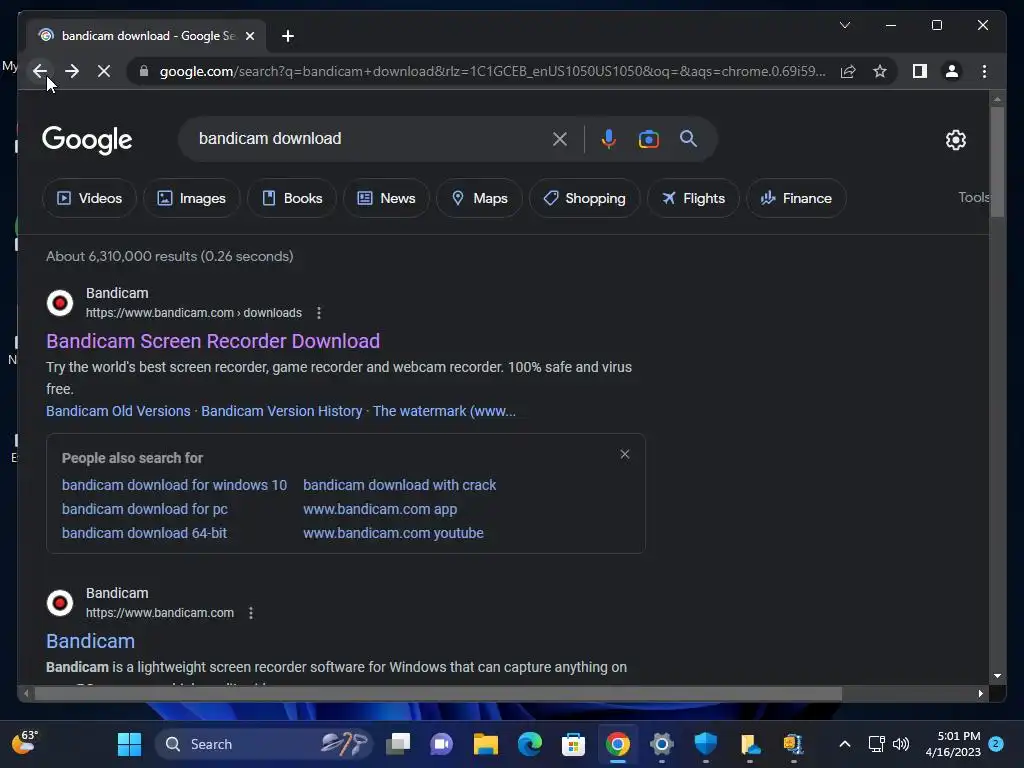The height and width of the screenshot is (768, 1024).
Task: Start a voice search with the microphone
Action: click(608, 138)
